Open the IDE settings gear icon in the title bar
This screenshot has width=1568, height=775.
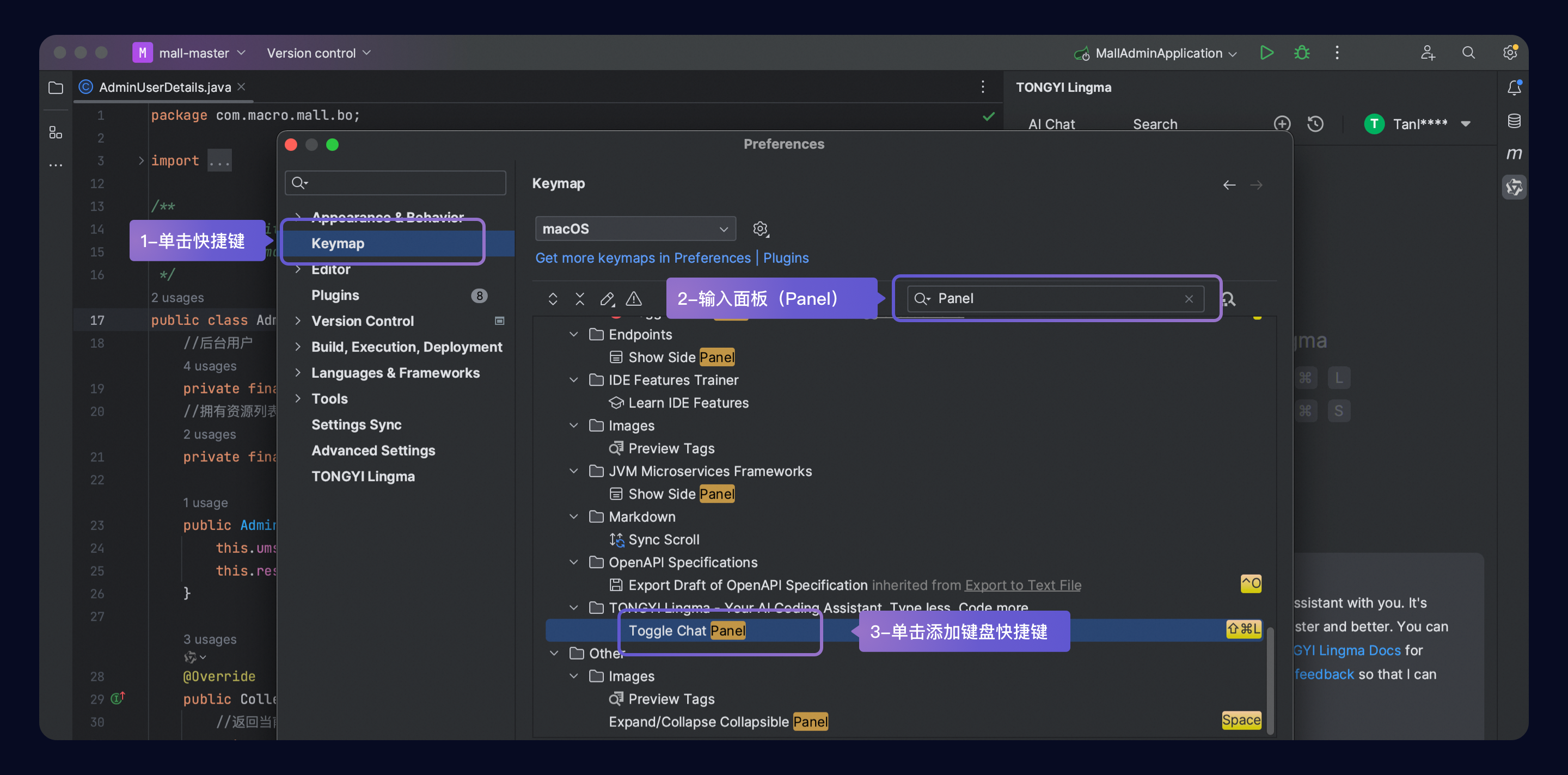(x=1510, y=53)
